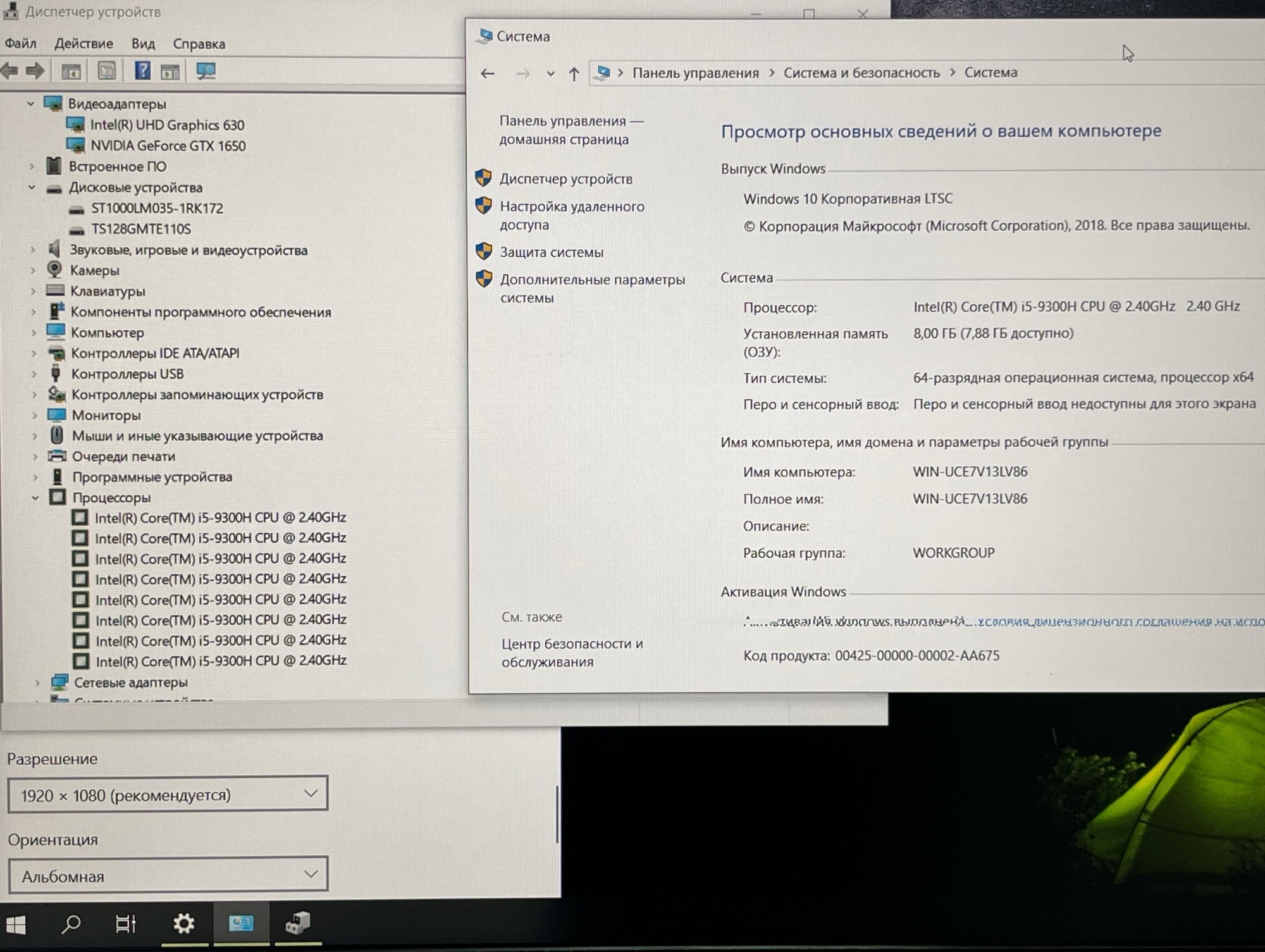Viewport: 1265px width, 952px height.
Task: Expand the Мониторы node
Action: (x=35, y=416)
